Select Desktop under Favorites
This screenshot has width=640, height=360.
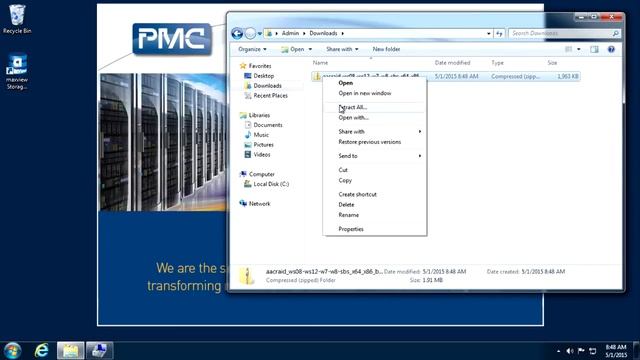tap(259, 76)
